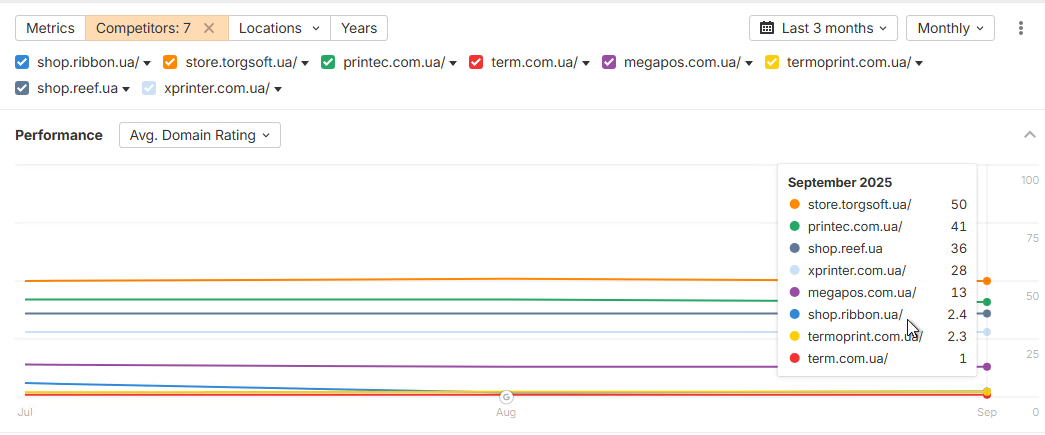
Task: Open the Metrics tab
Action: click(x=50, y=28)
